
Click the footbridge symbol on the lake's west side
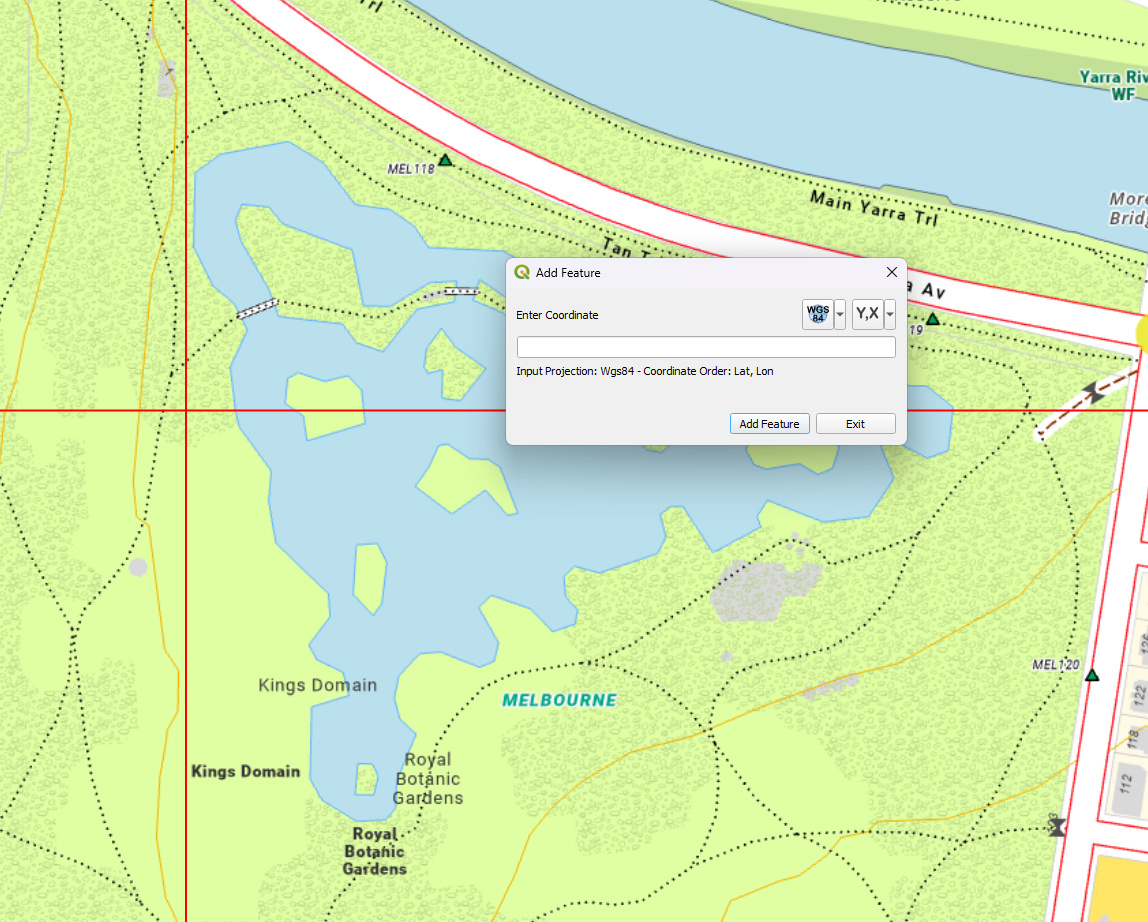pyautogui.click(x=257, y=308)
